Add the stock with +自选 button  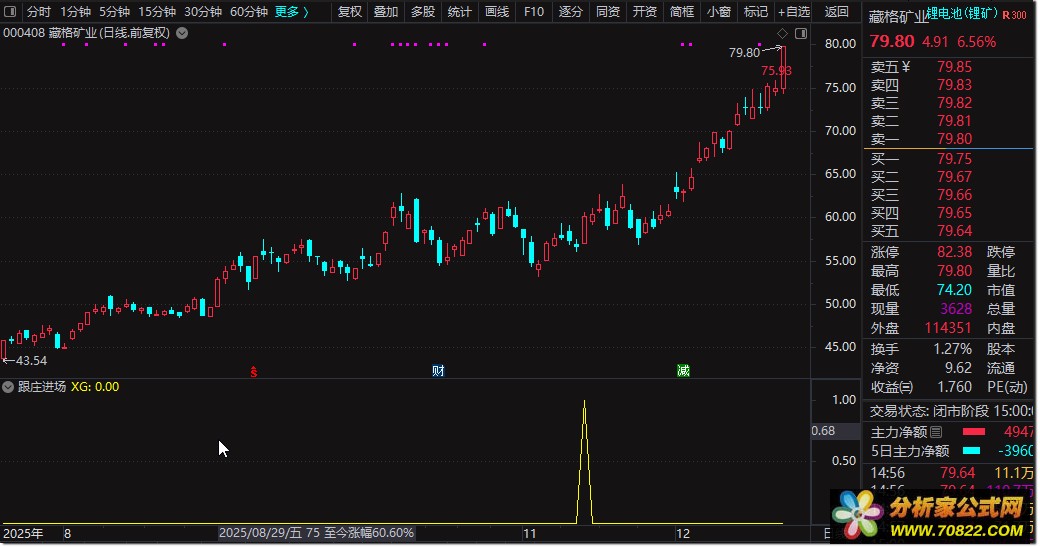(x=791, y=12)
